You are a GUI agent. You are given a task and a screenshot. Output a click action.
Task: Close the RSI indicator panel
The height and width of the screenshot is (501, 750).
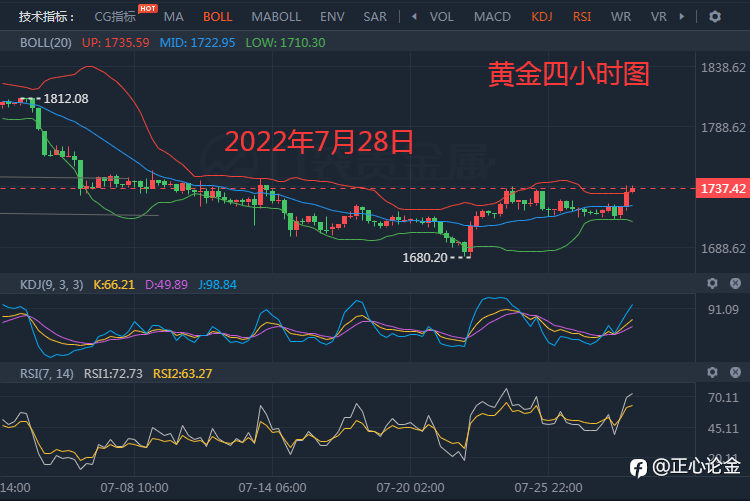(x=735, y=373)
